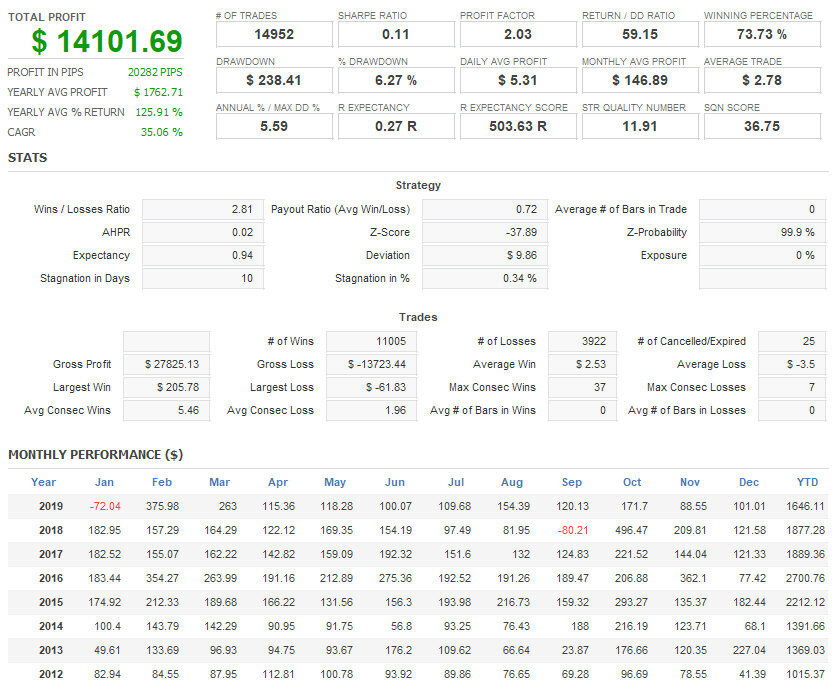Viewport: 836px width, 698px height.
Task: Click the Profit Factor value 2.03
Action: [518, 35]
